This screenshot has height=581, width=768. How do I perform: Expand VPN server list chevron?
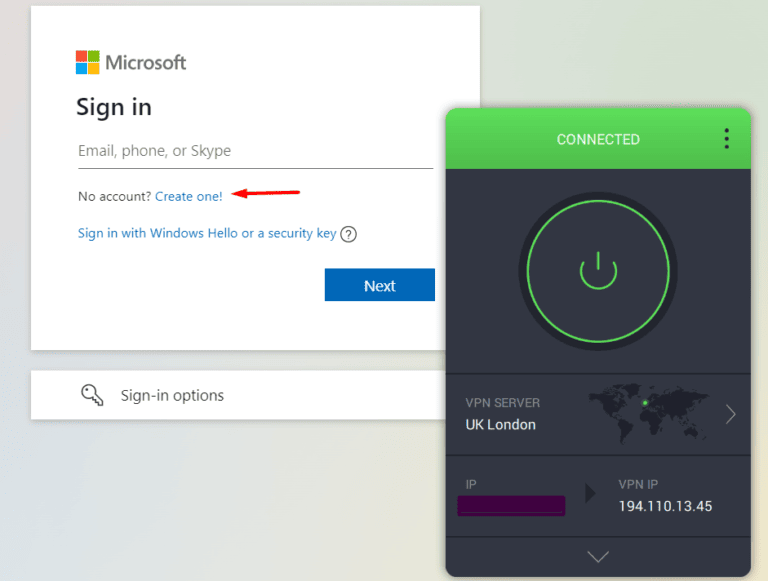pyautogui.click(x=730, y=414)
